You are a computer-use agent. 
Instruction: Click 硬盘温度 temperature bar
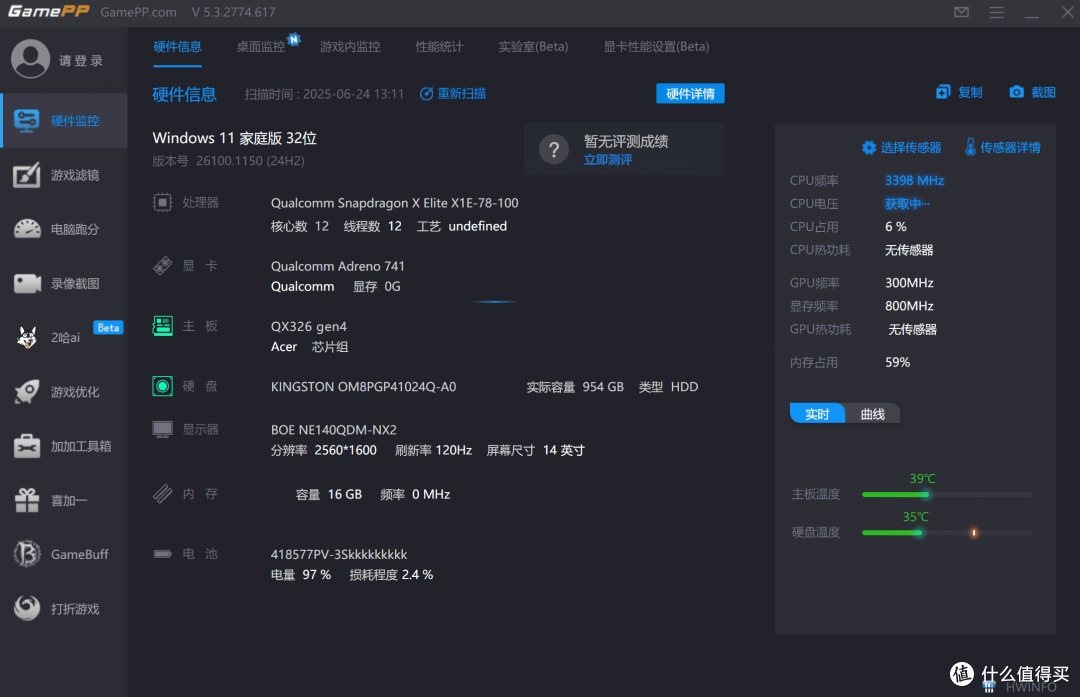[947, 532]
